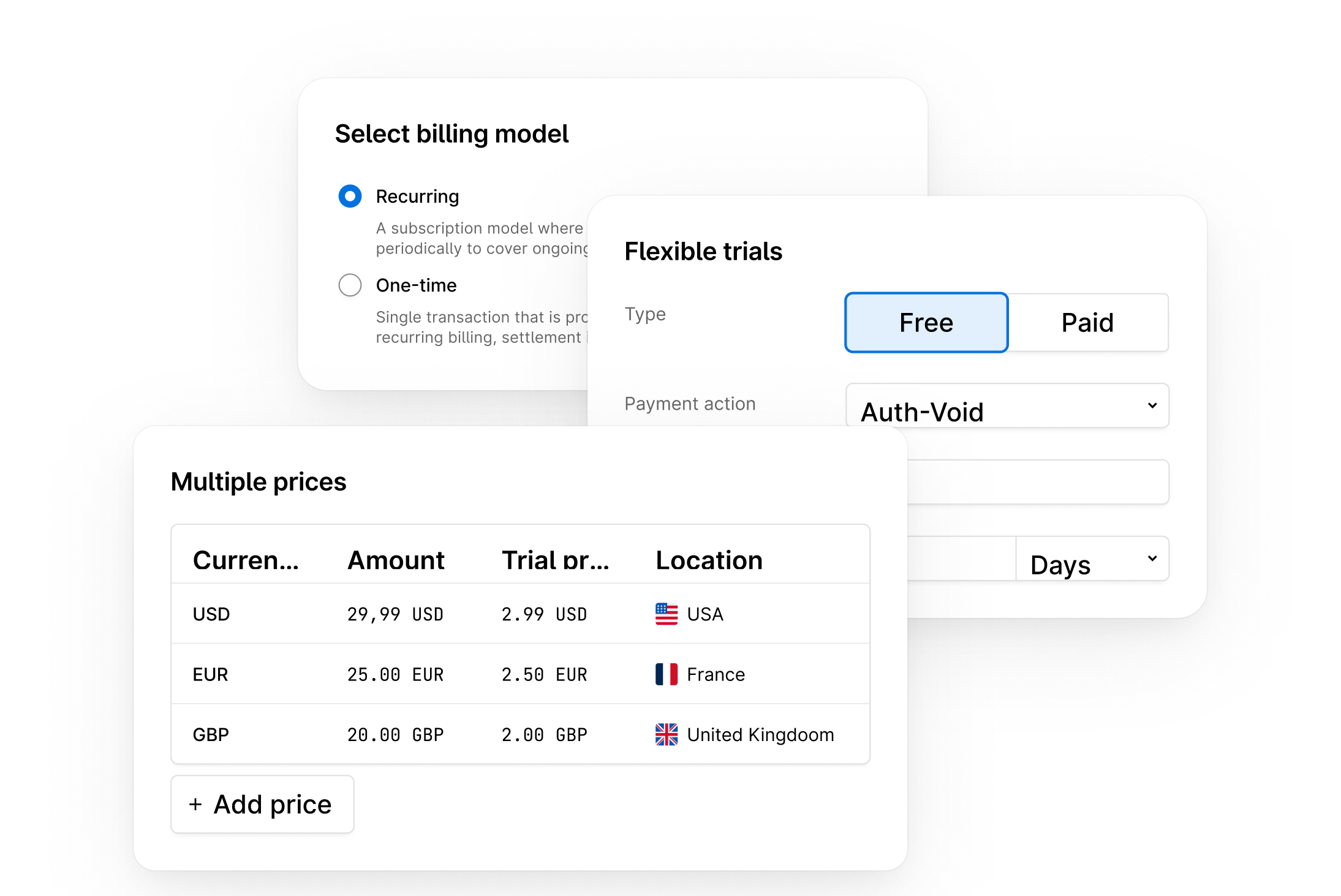
Task: Click the USA flag icon
Action: [666, 614]
